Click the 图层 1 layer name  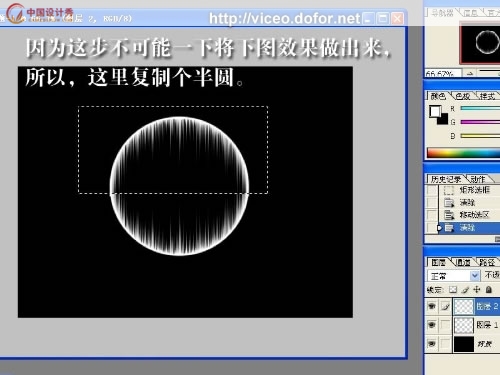(487, 324)
